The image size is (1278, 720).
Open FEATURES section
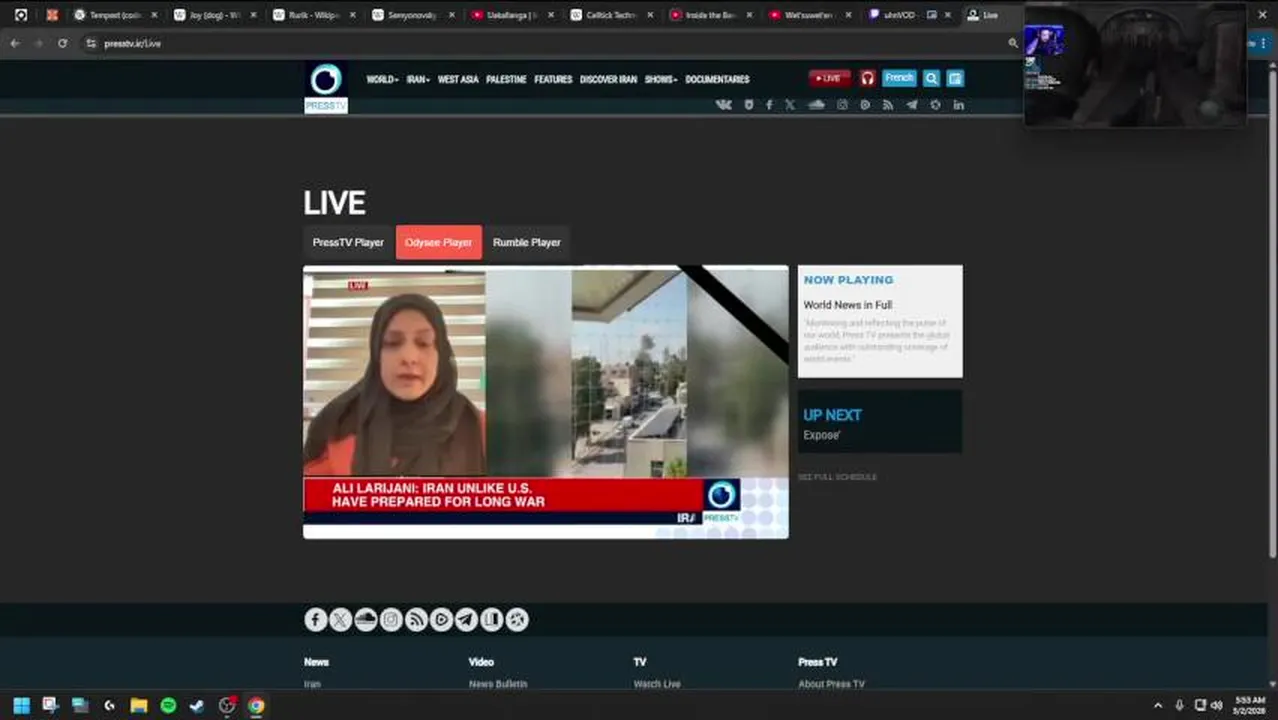point(553,79)
